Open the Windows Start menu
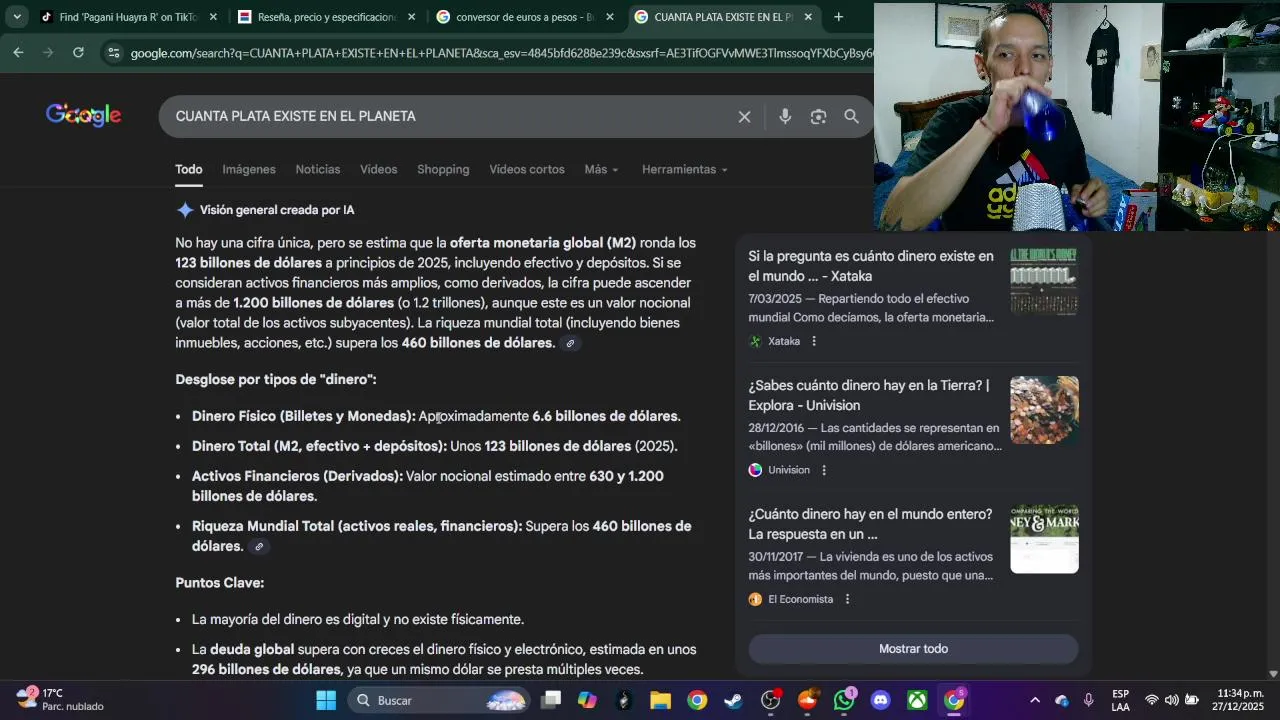The height and width of the screenshot is (720, 1280). (326, 700)
